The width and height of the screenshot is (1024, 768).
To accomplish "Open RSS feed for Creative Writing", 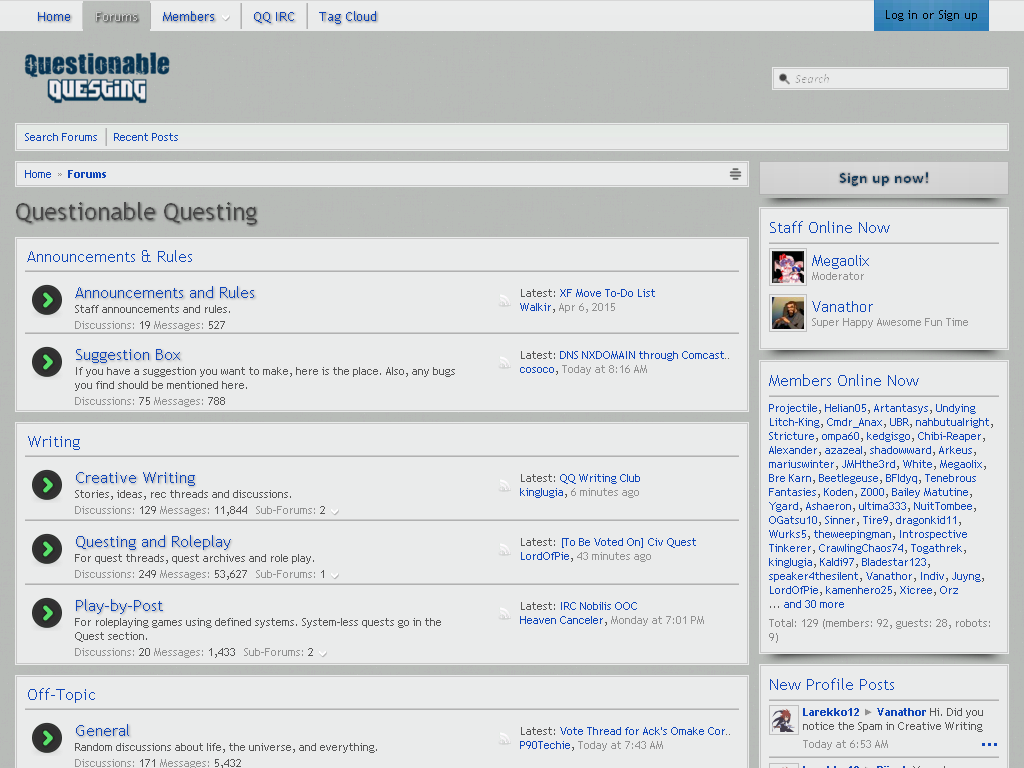I will point(504,485).
